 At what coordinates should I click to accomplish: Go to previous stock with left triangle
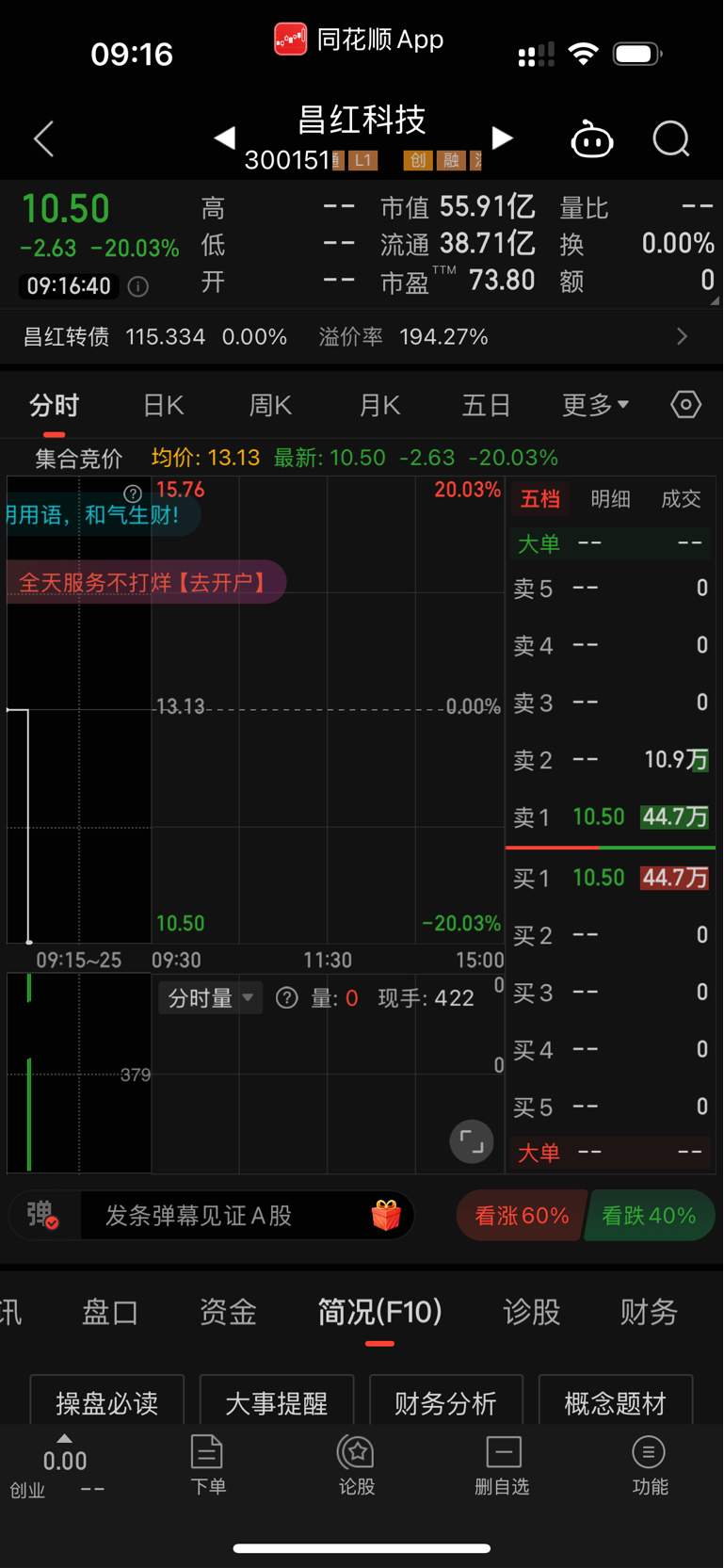point(224,138)
